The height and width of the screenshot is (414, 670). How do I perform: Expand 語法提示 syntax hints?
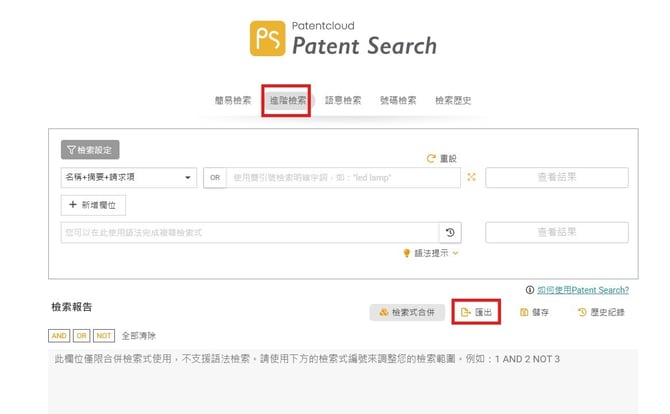pos(436,253)
